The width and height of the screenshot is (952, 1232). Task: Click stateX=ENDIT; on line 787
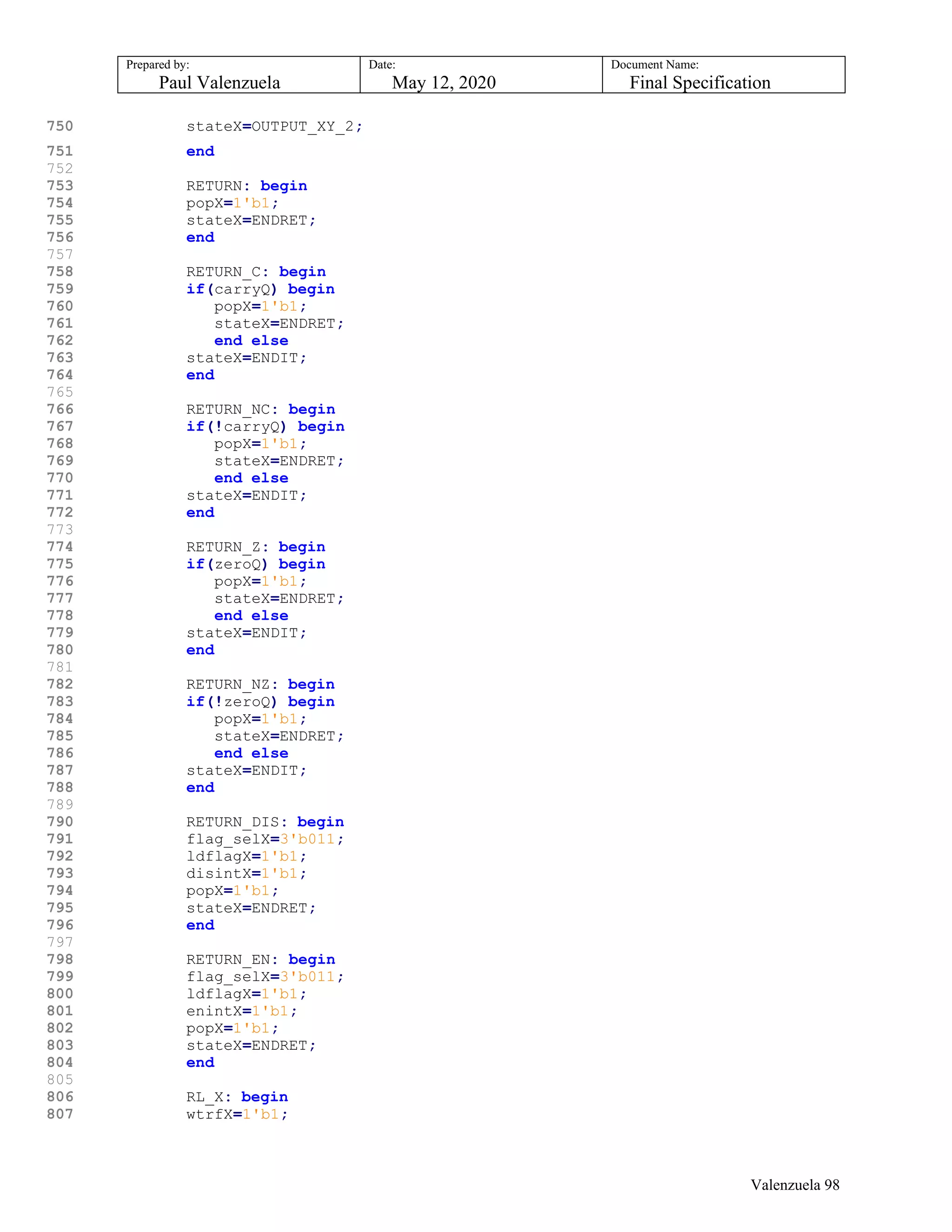tap(246, 770)
